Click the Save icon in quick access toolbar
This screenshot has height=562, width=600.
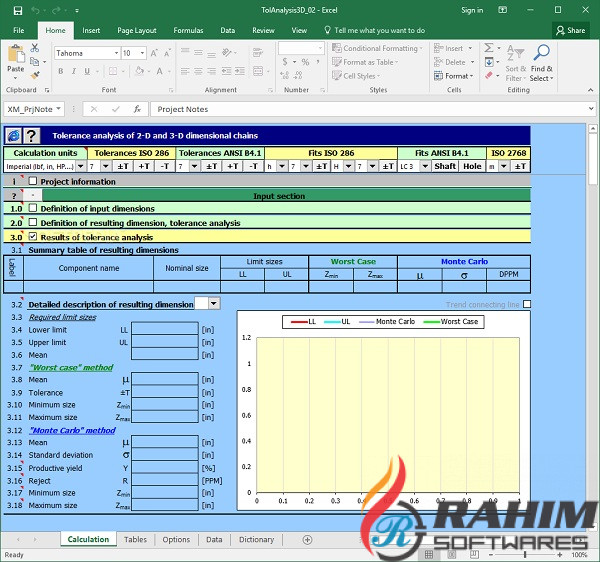(11, 10)
